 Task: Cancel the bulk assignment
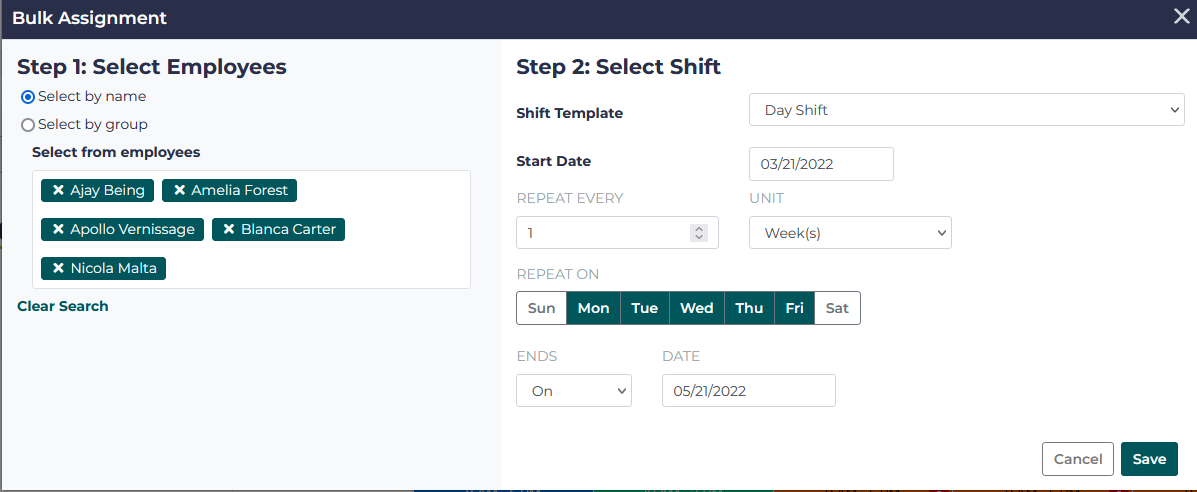pyautogui.click(x=1077, y=459)
